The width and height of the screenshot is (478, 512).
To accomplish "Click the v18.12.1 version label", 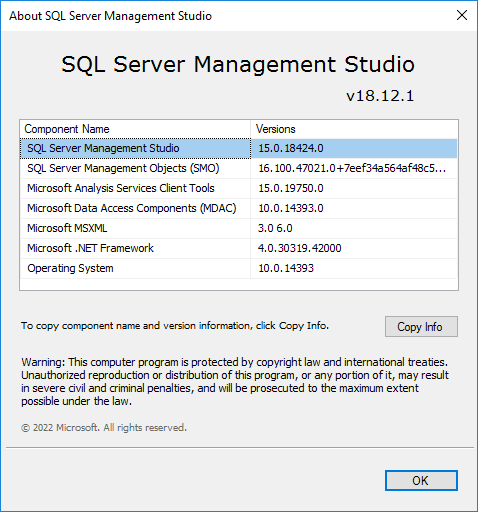I will 380,96.
